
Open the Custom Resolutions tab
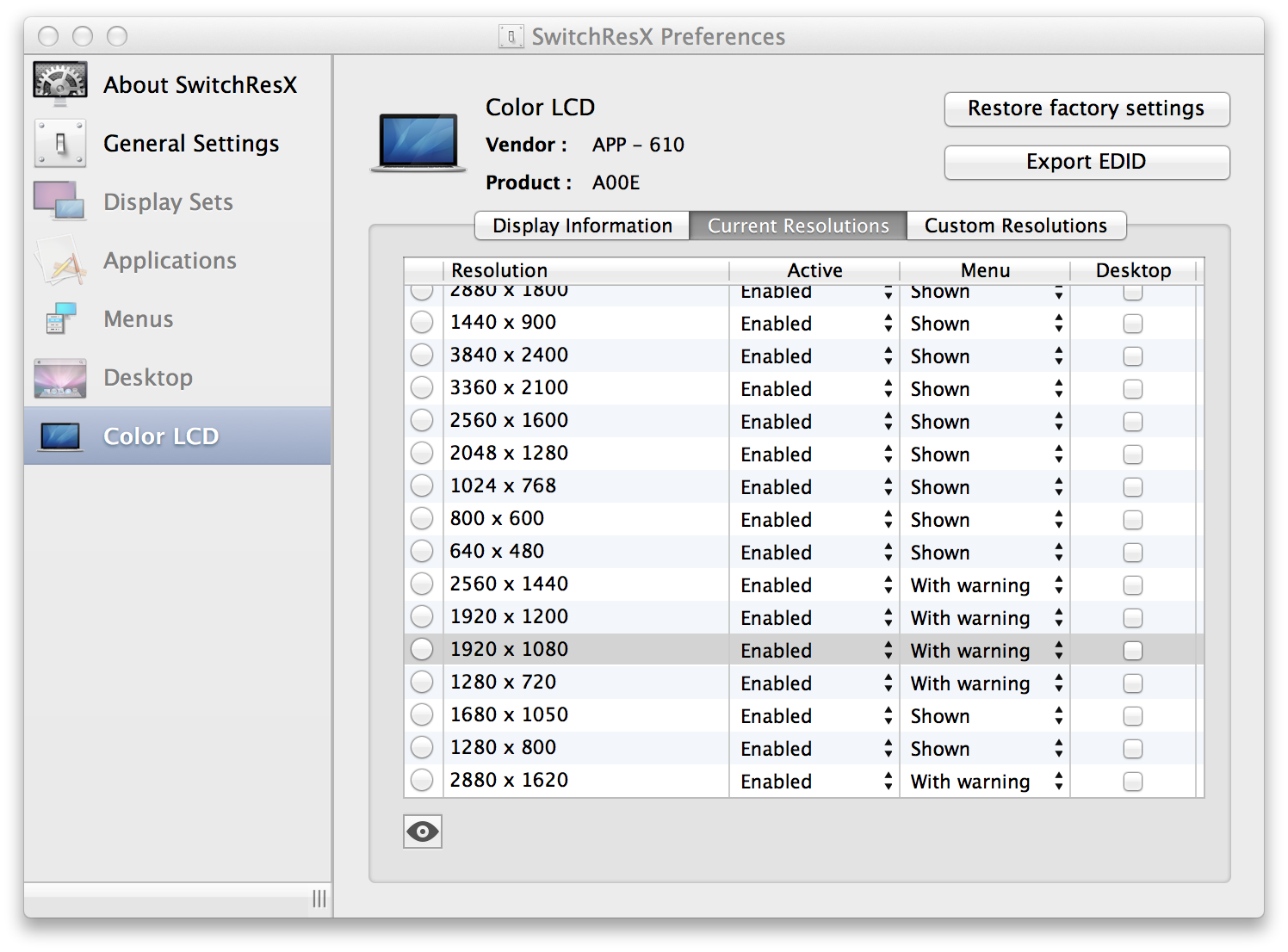click(1016, 226)
